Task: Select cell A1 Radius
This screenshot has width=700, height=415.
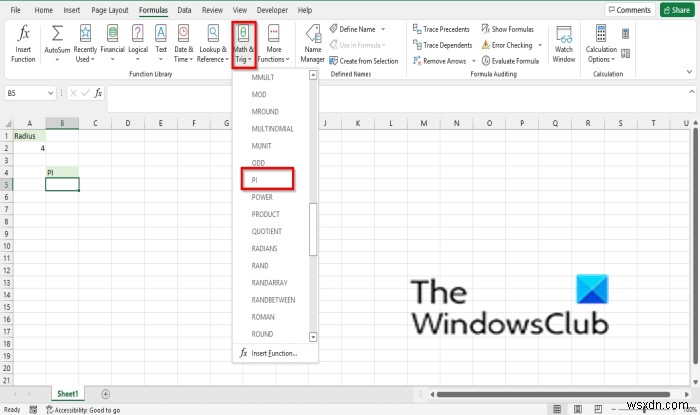Action: [x=29, y=136]
